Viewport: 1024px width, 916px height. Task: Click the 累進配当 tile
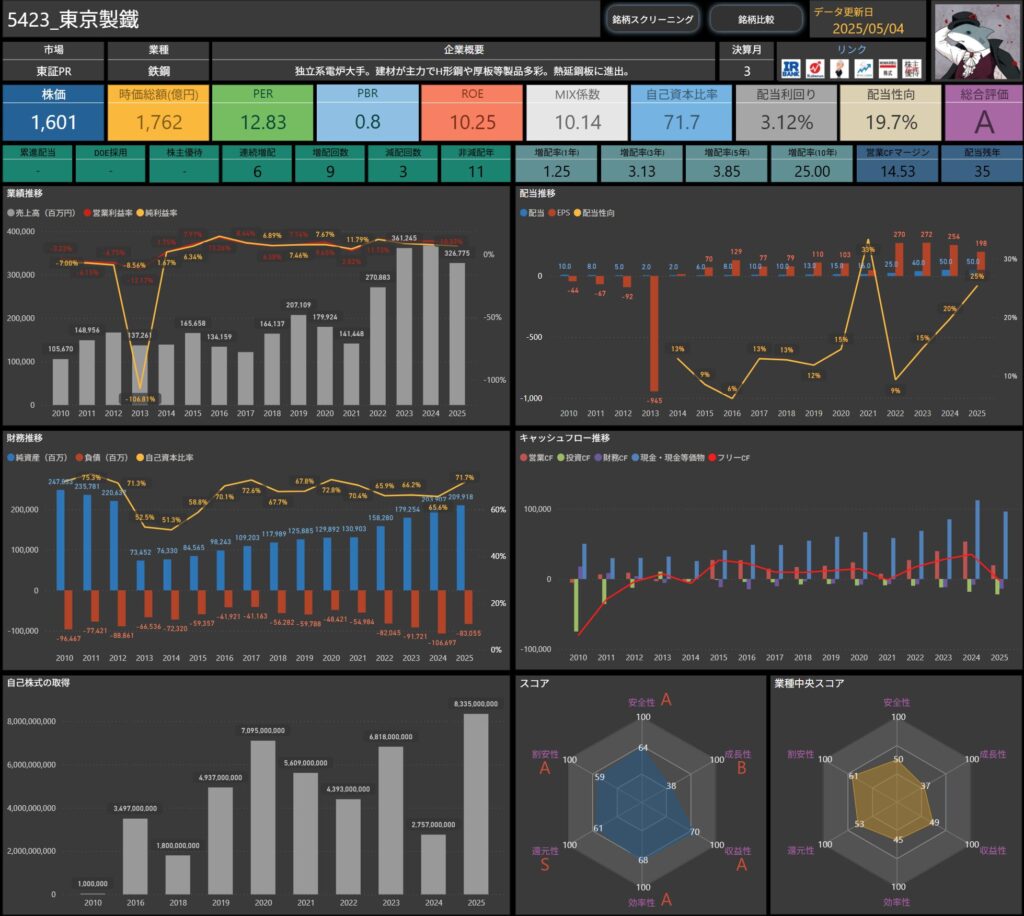(x=38, y=163)
